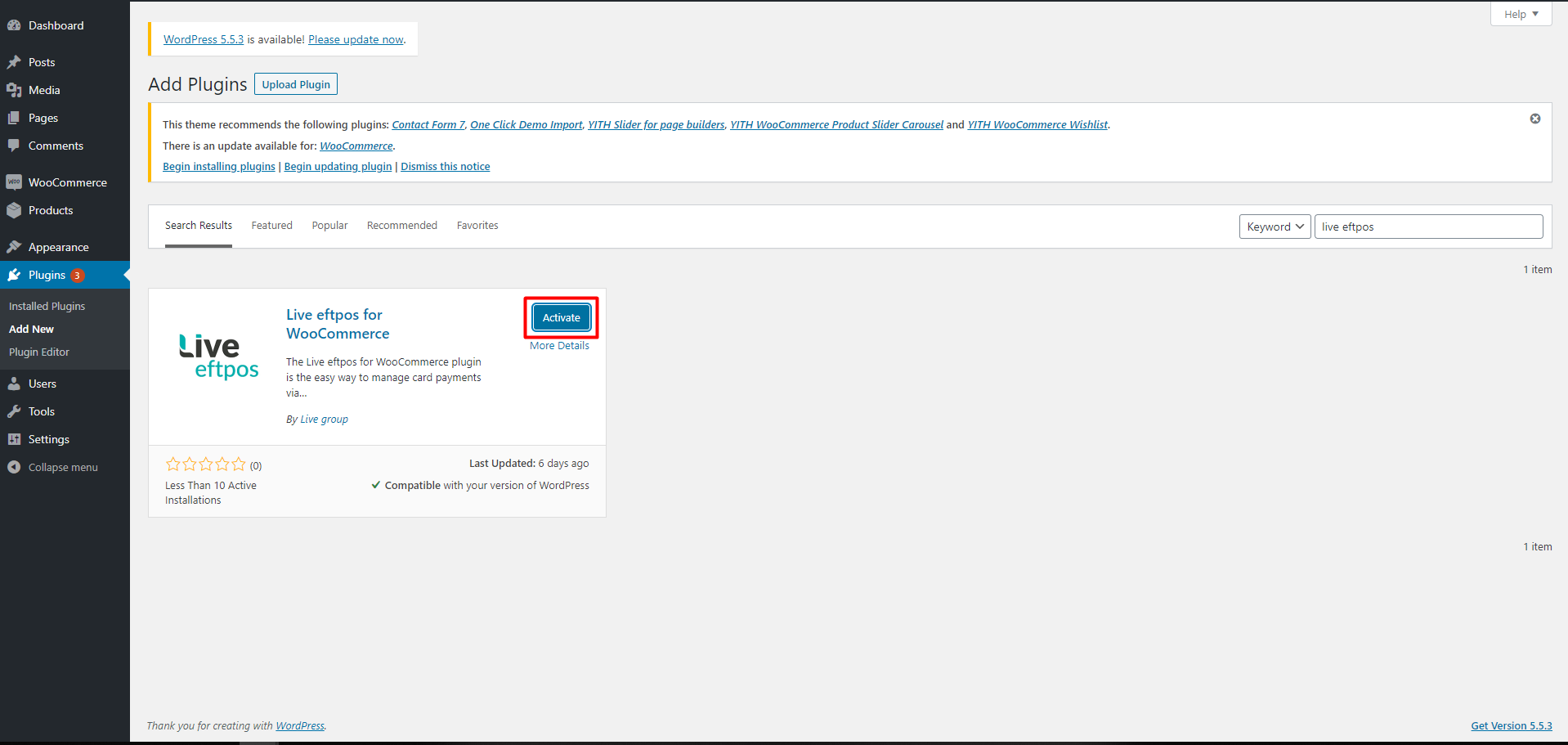Open the Help dropdown tab
This screenshot has width=1568, height=745.
coord(1521,14)
